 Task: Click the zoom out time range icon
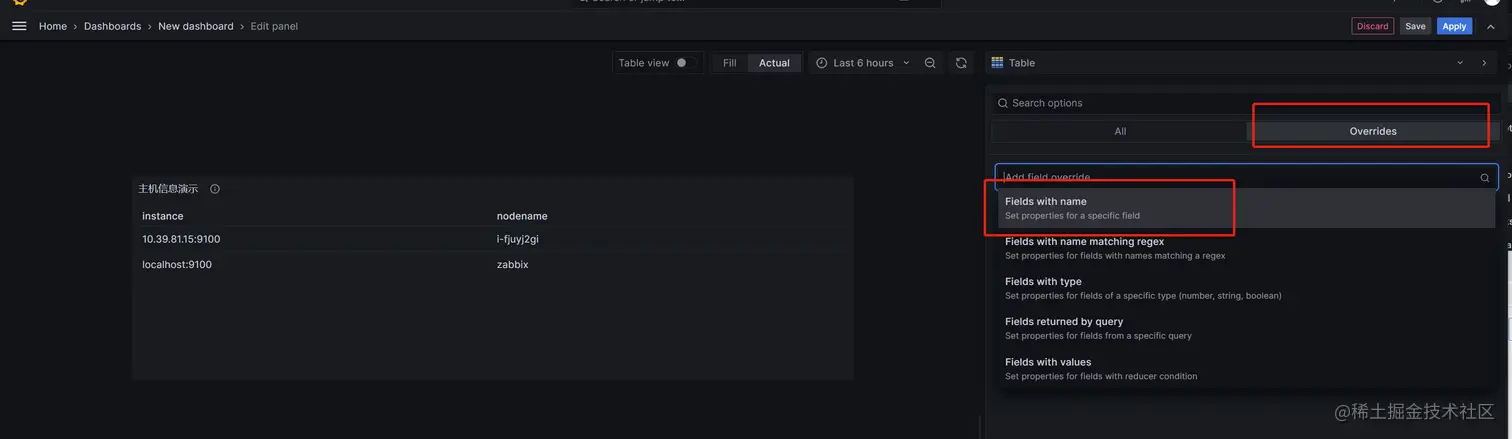[930, 63]
